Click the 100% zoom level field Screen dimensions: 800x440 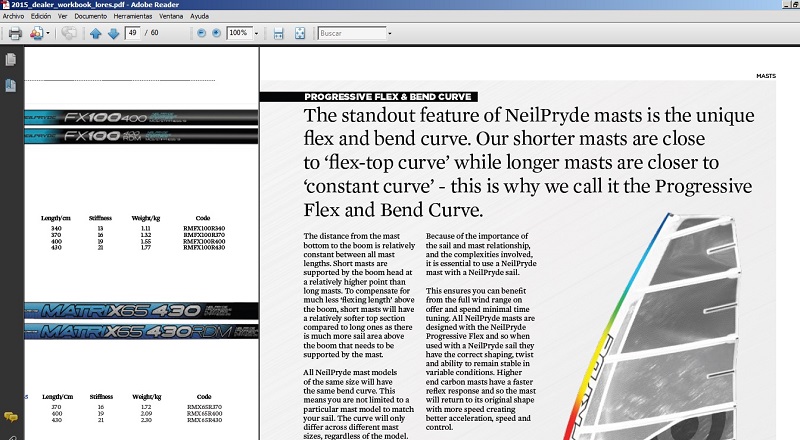(239, 33)
